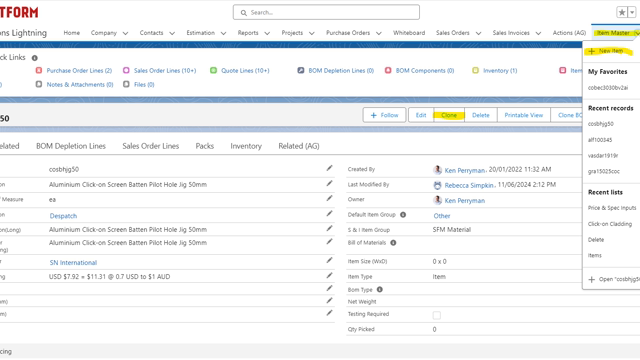The width and height of the screenshot is (640, 360).
Task: Open the Actions (AG) nav tab
Action: coord(569,33)
